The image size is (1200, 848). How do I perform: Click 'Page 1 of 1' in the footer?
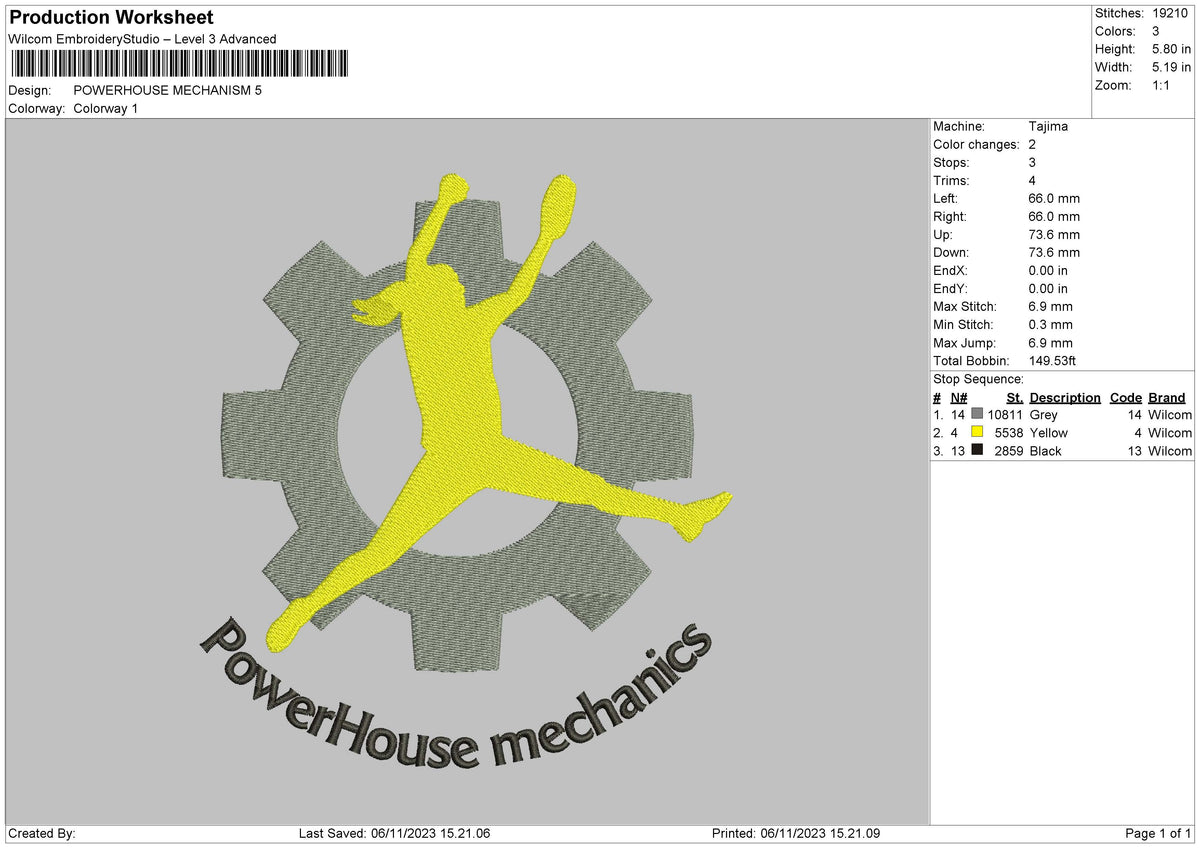(x=1158, y=833)
